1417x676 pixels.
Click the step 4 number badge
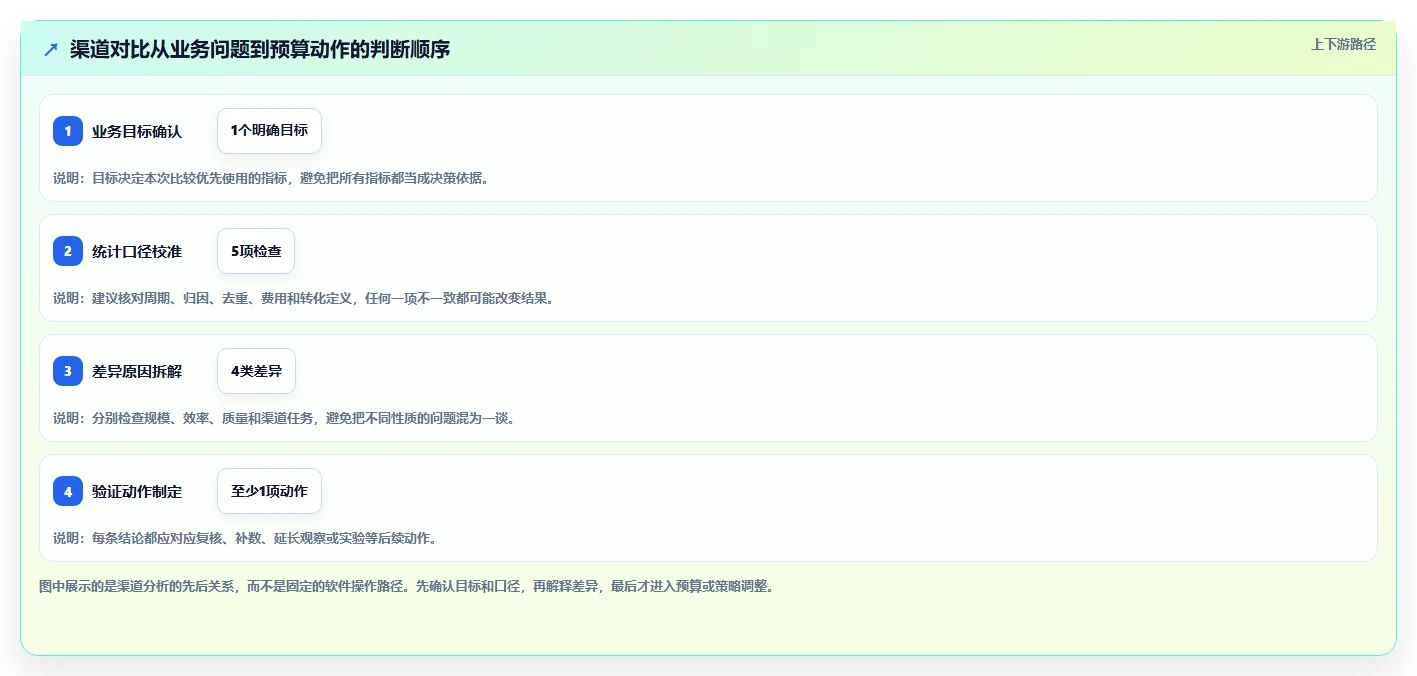click(68, 491)
